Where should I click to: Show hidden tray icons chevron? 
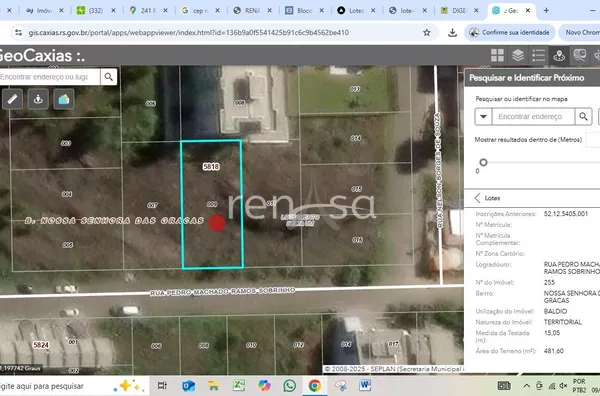pyautogui.click(x=527, y=386)
